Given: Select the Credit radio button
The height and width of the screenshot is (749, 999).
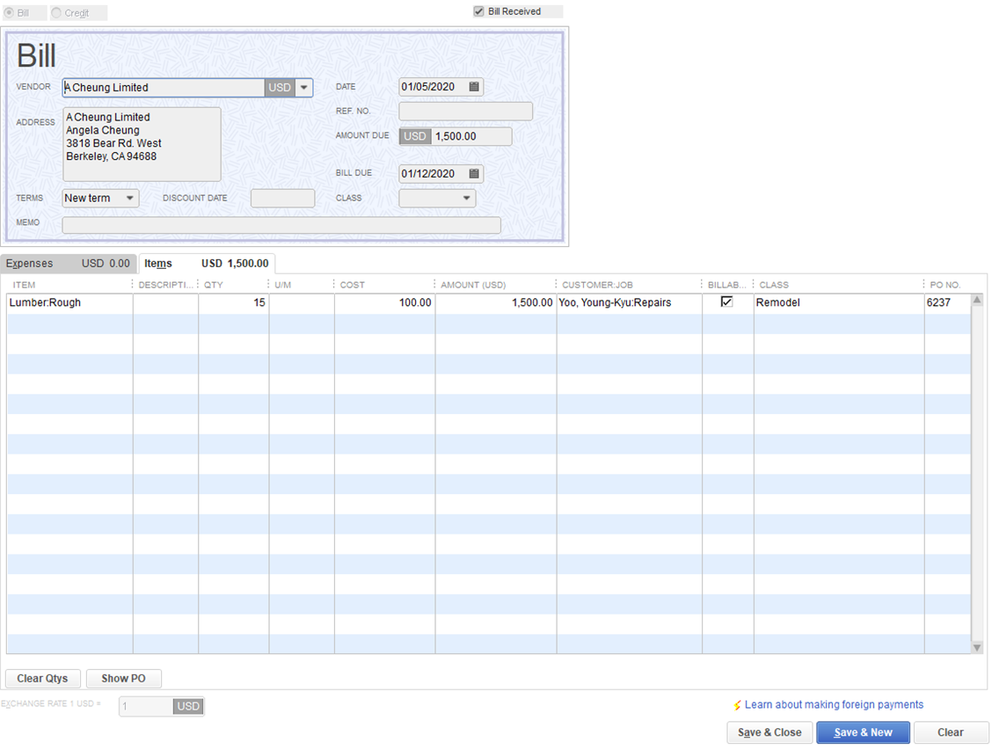Looking at the screenshot, I should [x=57, y=13].
